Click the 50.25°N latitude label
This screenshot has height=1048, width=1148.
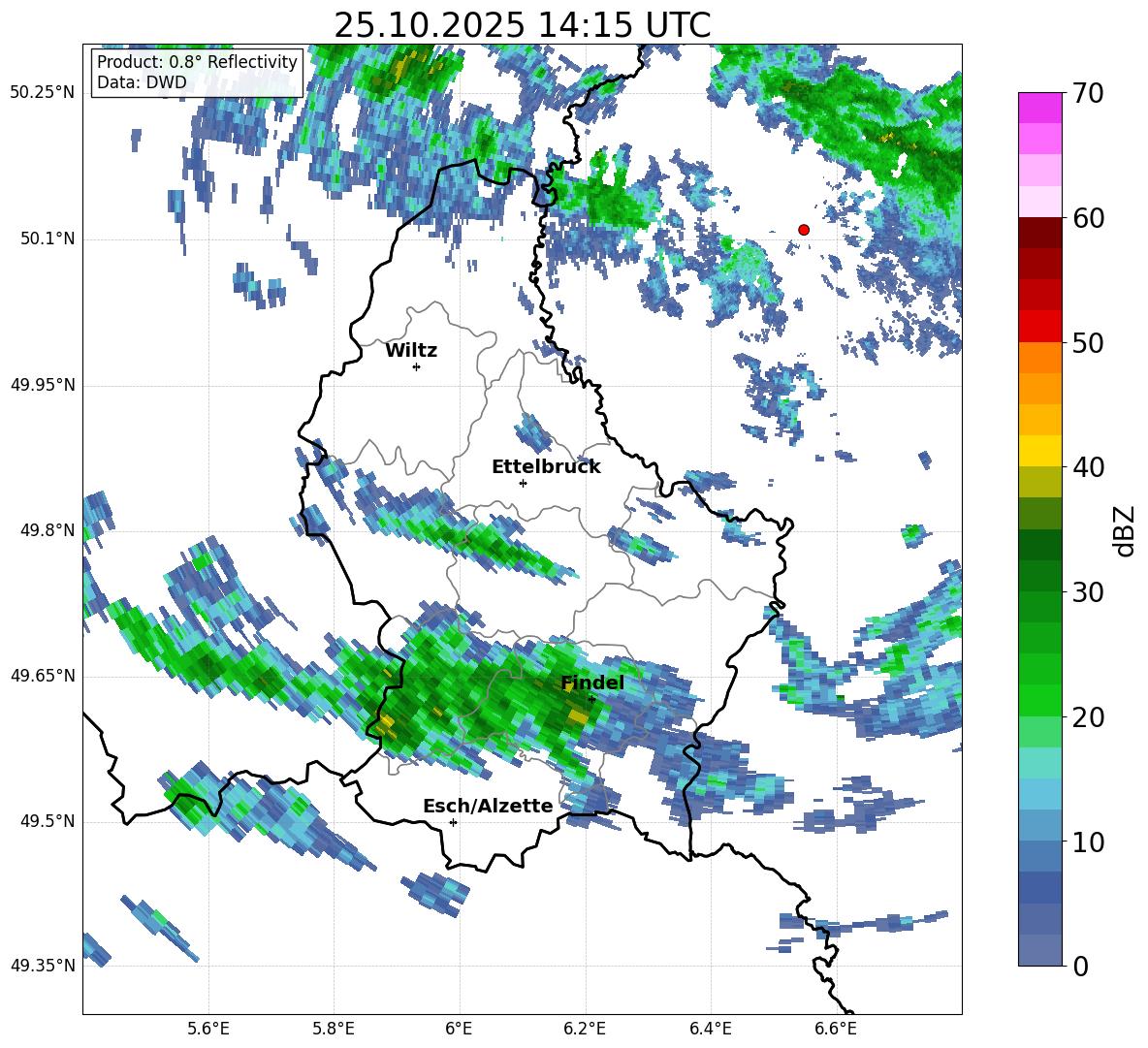coord(43,93)
